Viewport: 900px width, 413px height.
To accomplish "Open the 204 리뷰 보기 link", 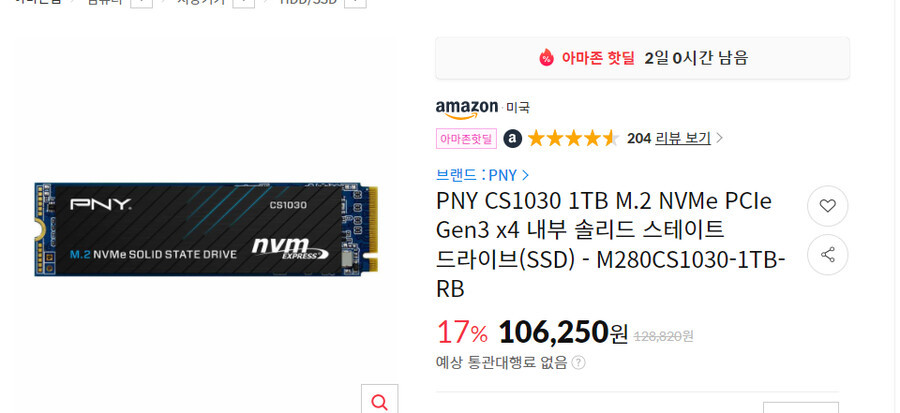I will [x=669, y=138].
